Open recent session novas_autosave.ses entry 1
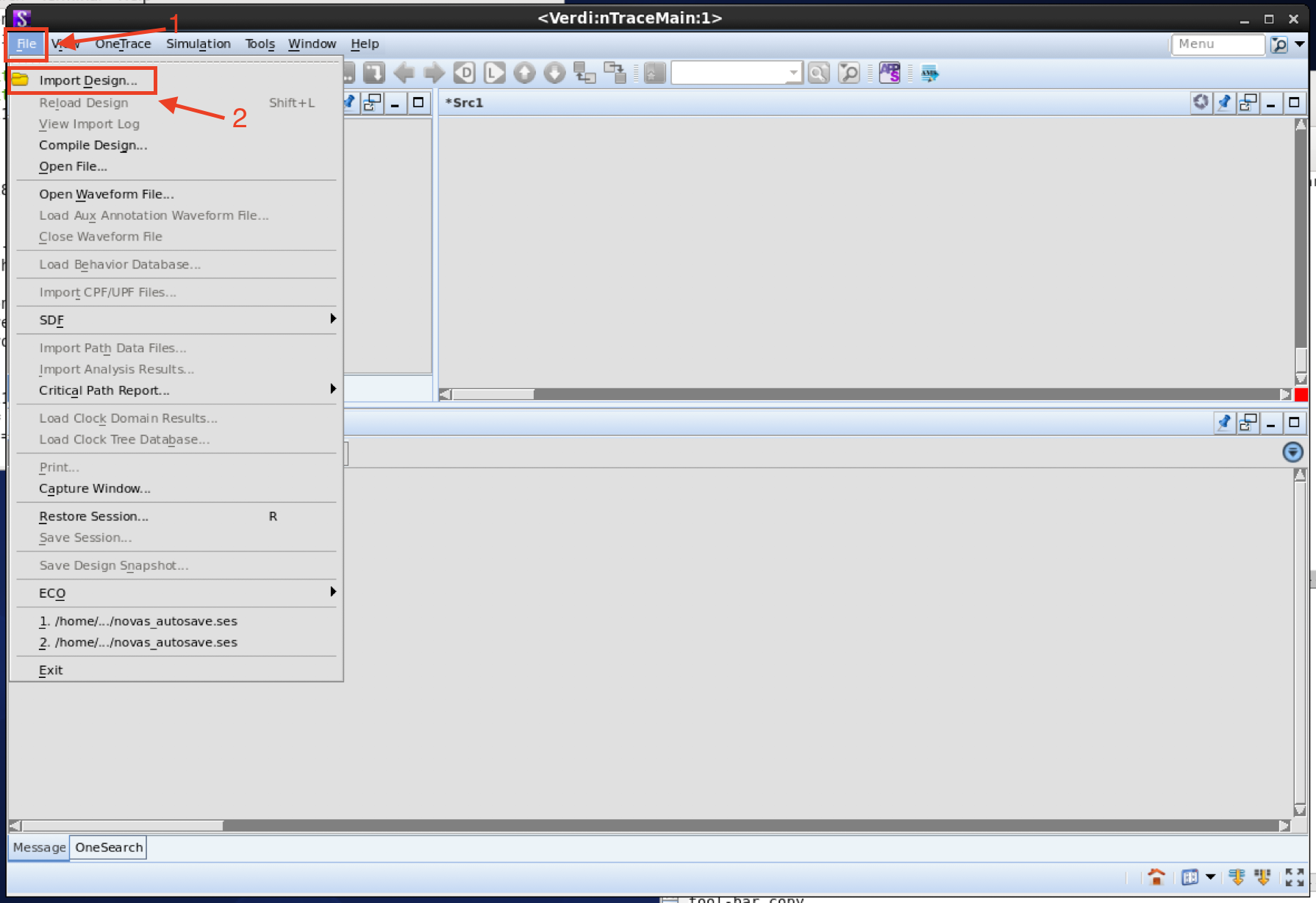1316x903 pixels. (x=138, y=621)
